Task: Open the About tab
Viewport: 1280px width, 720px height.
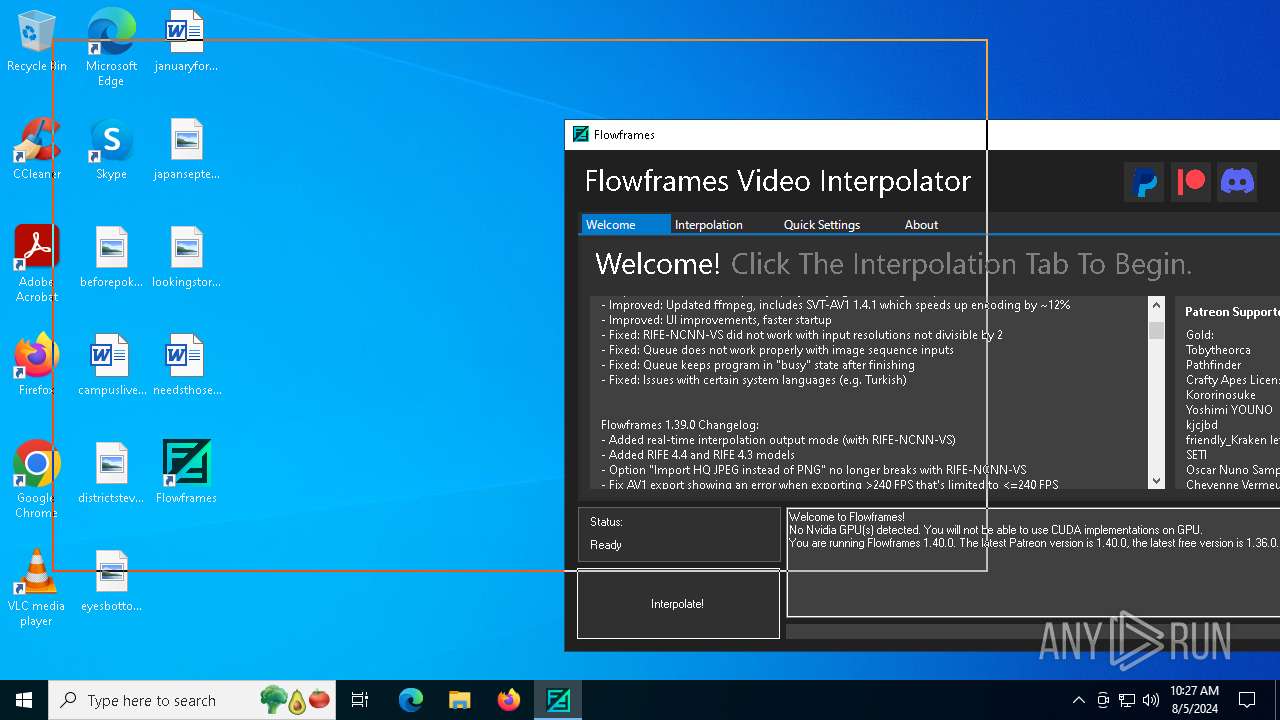Action: [921, 224]
